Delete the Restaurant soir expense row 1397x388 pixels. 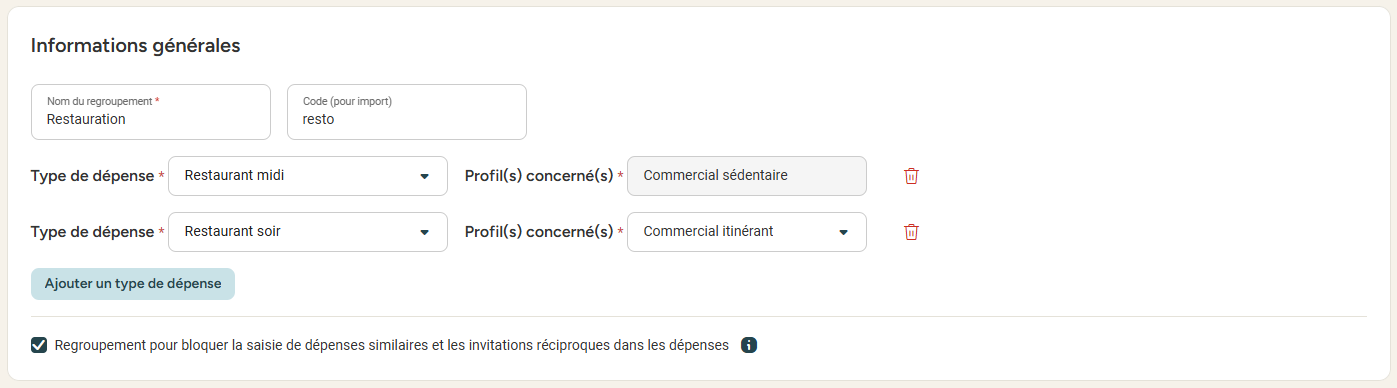[911, 232]
